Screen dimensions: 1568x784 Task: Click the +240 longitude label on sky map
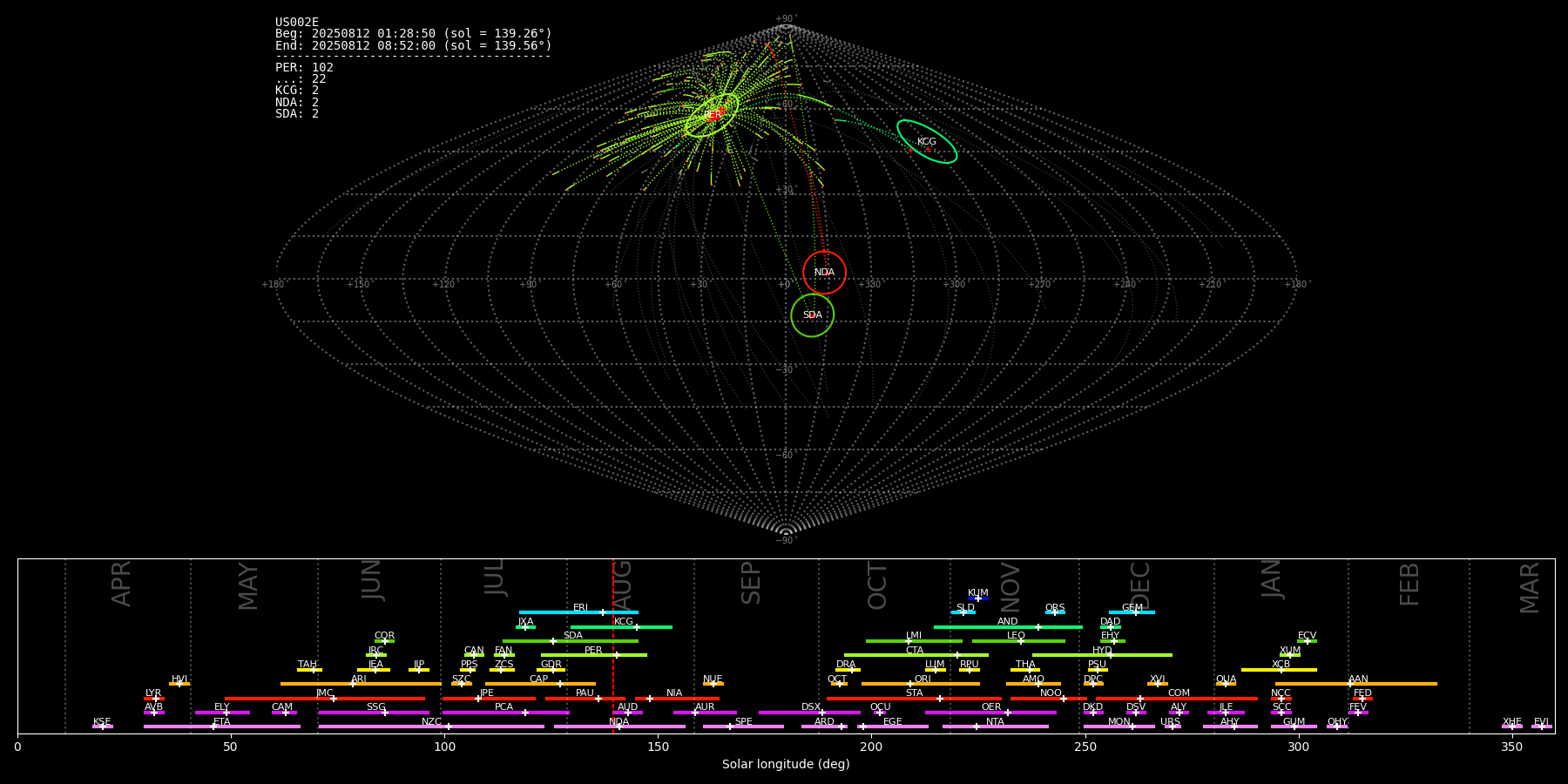pyautogui.click(x=1125, y=284)
